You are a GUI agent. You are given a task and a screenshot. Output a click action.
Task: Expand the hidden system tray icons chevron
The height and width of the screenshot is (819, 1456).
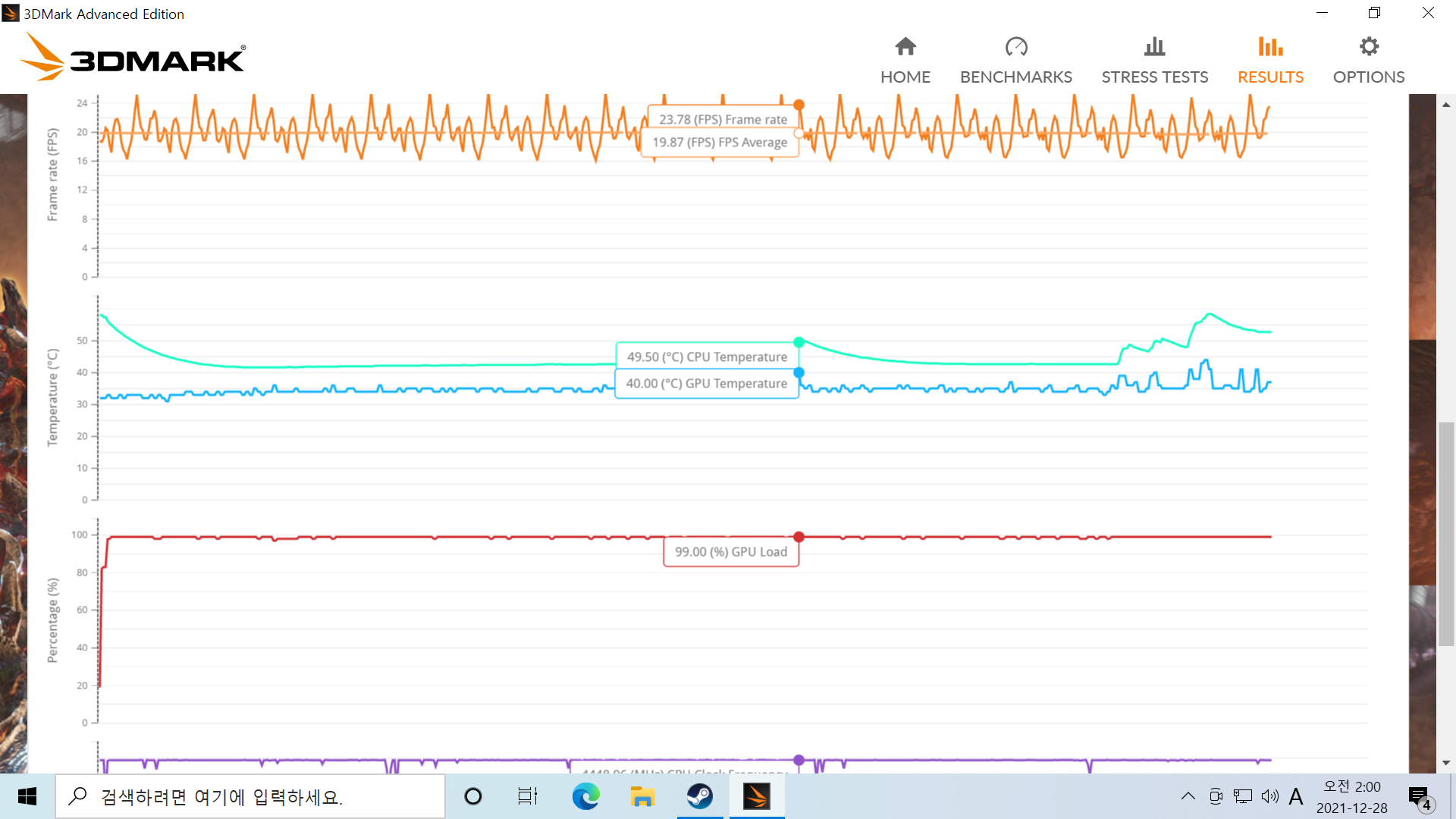coord(1188,796)
